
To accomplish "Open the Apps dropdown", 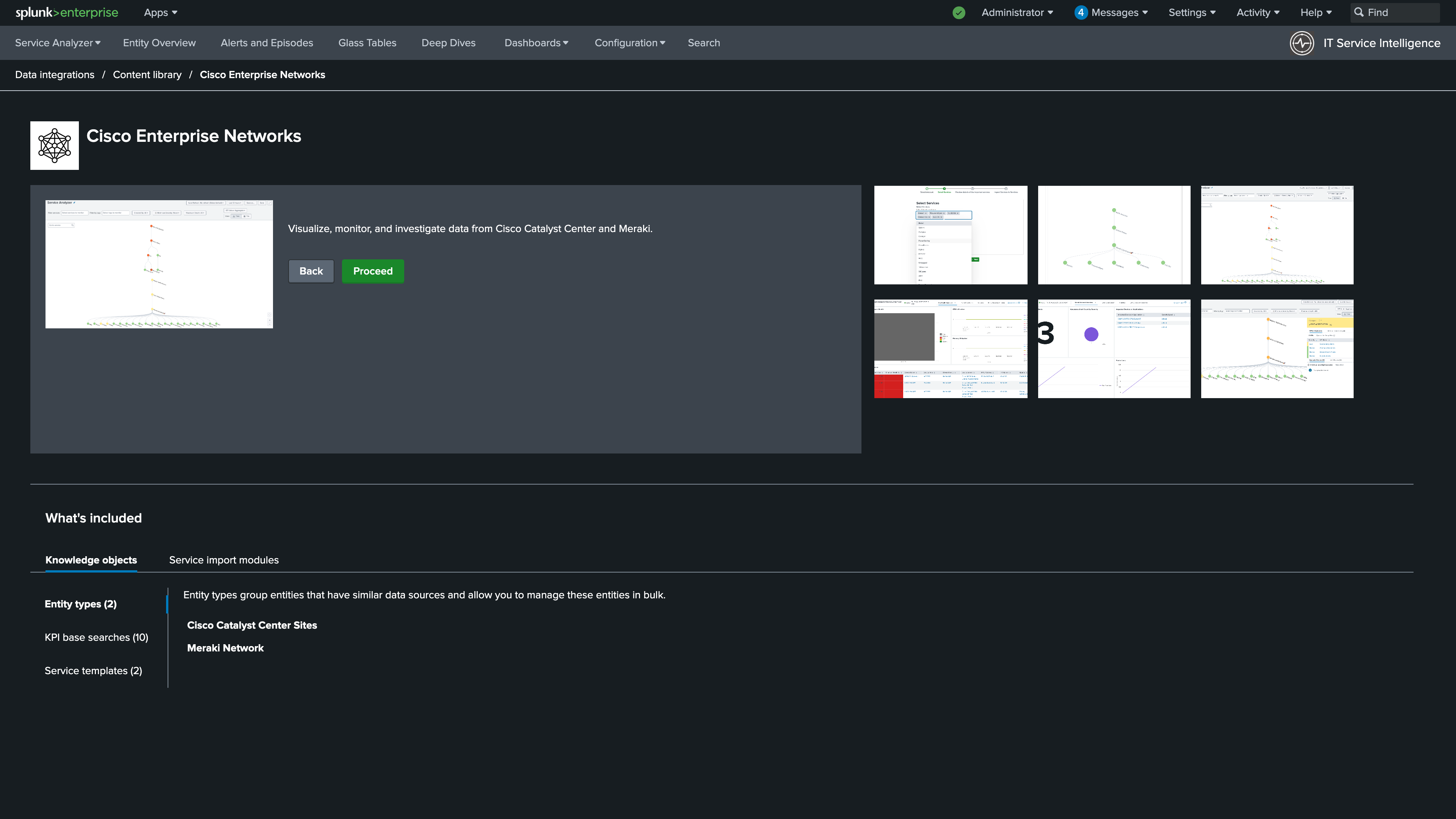I will click(x=160, y=13).
